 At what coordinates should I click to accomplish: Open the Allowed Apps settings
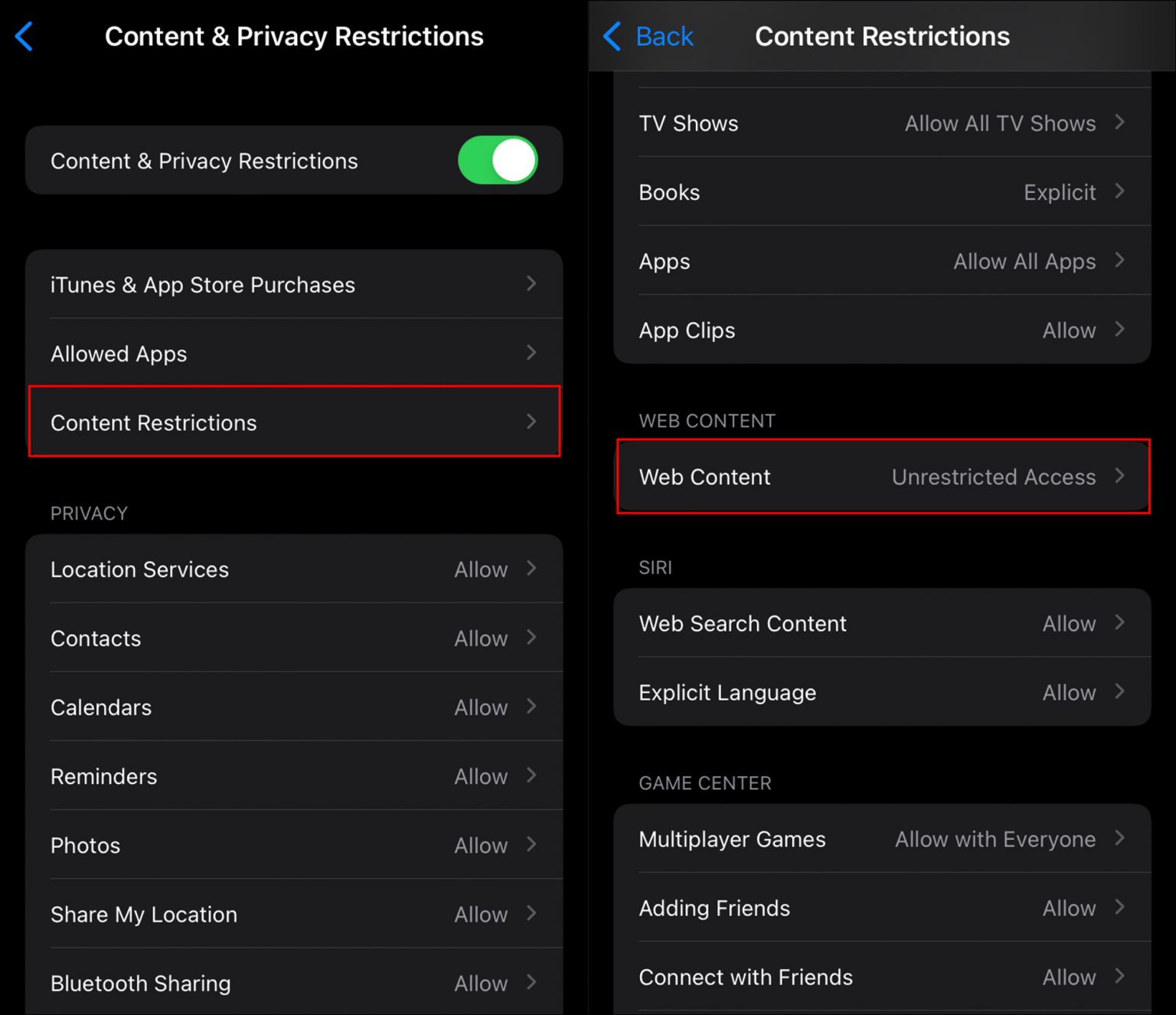click(294, 353)
